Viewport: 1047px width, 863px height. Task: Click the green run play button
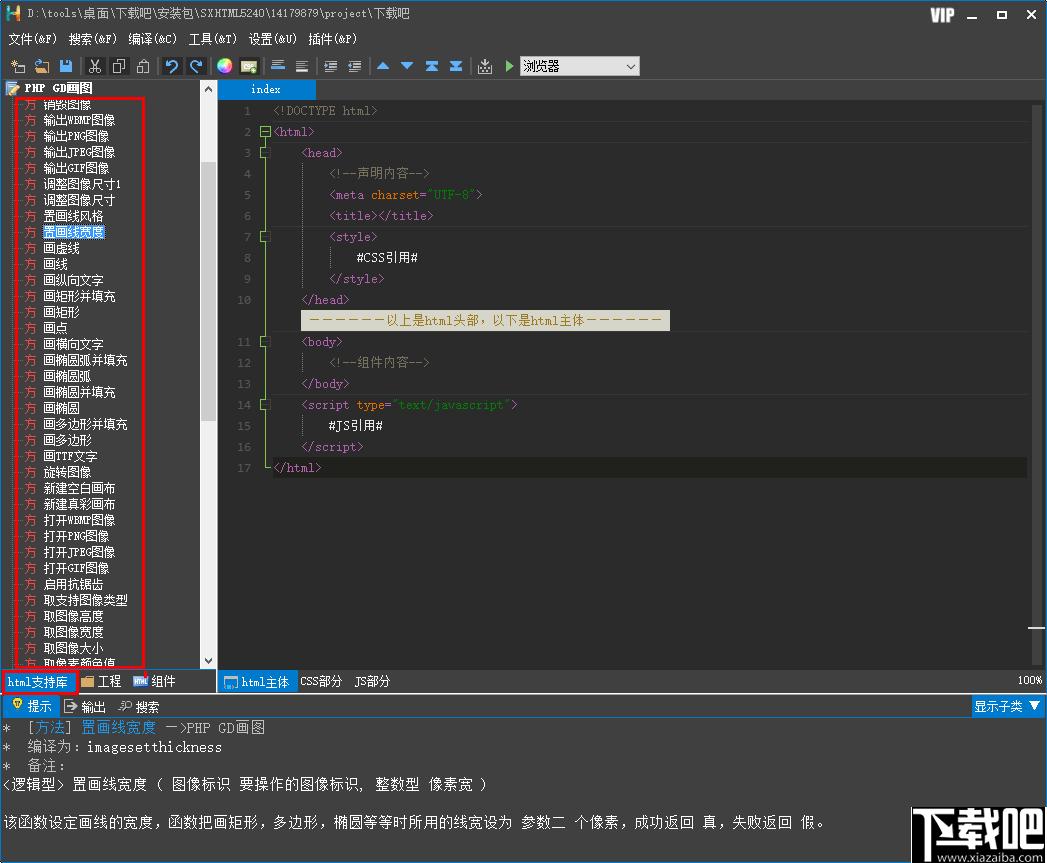pyautogui.click(x=509, y=65)
